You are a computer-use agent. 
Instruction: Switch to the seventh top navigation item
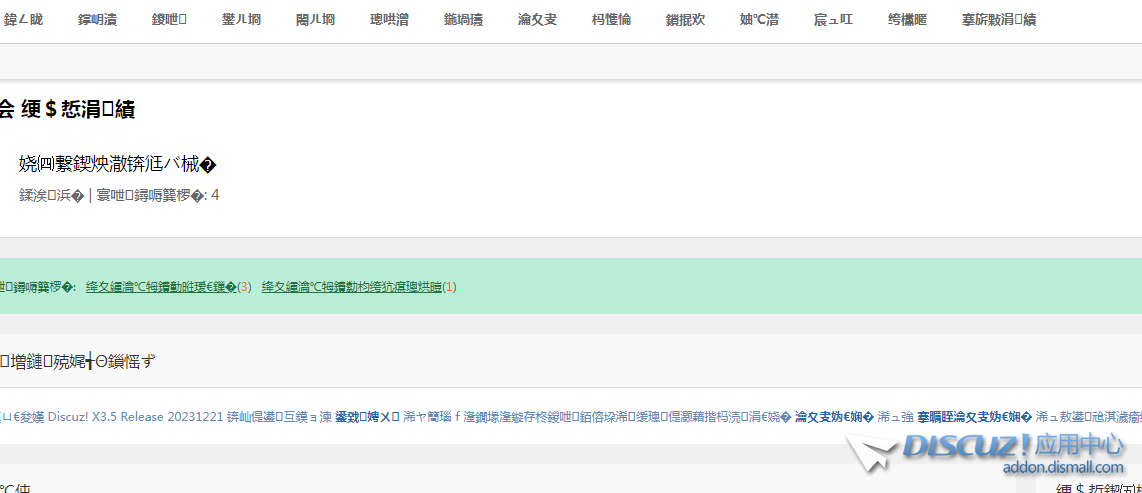[463, 20]
